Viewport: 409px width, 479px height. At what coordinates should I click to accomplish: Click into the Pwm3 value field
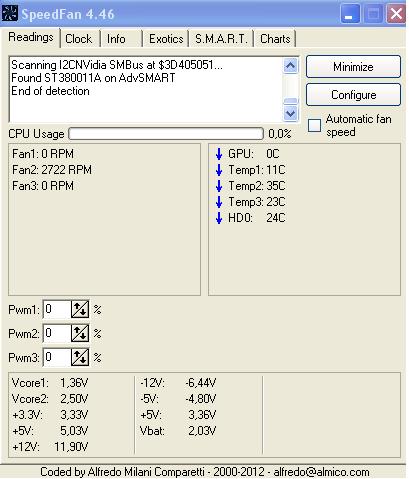click(57, 357)
